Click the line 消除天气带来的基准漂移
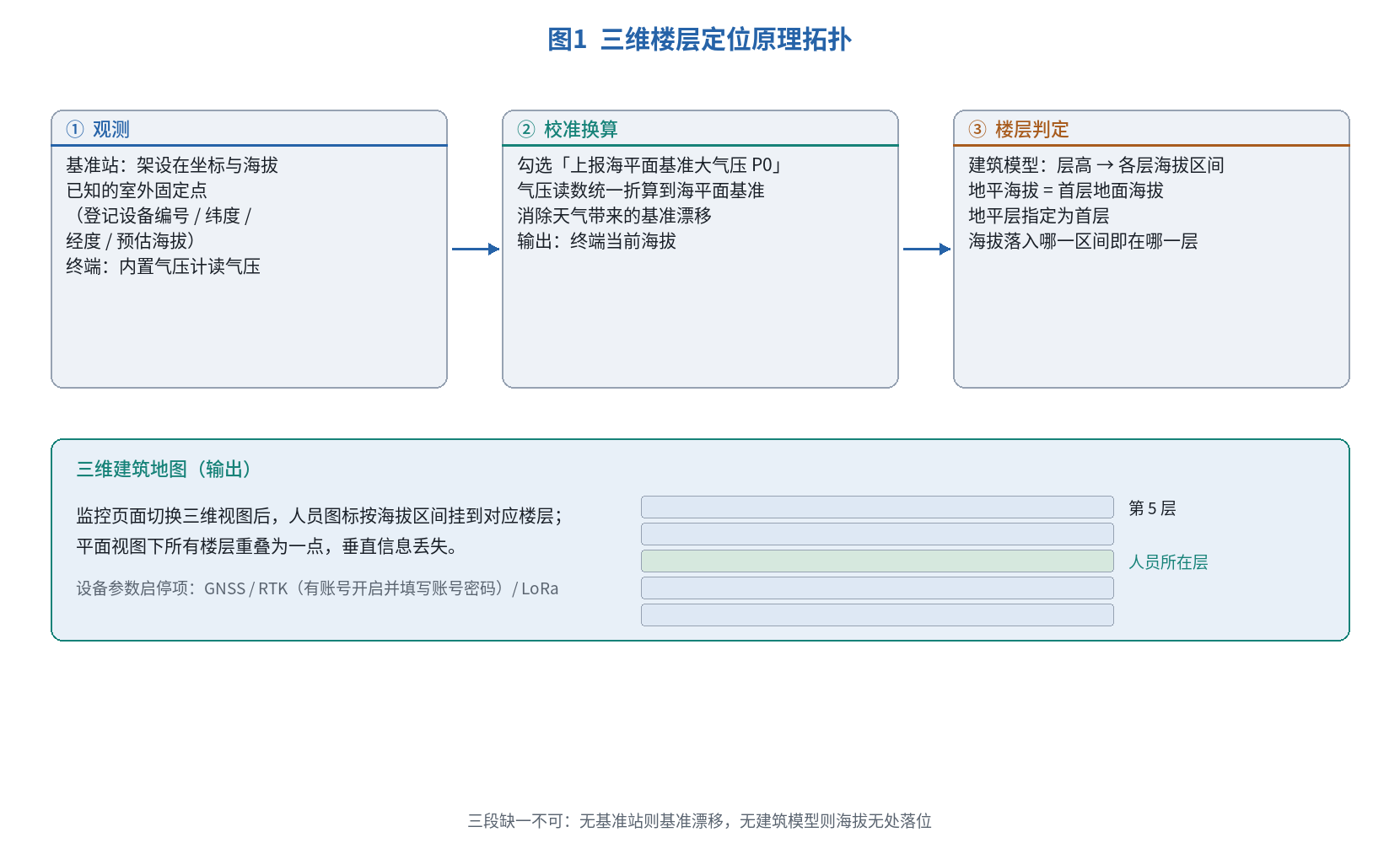The image size is (1400, 843). point(614,216)
